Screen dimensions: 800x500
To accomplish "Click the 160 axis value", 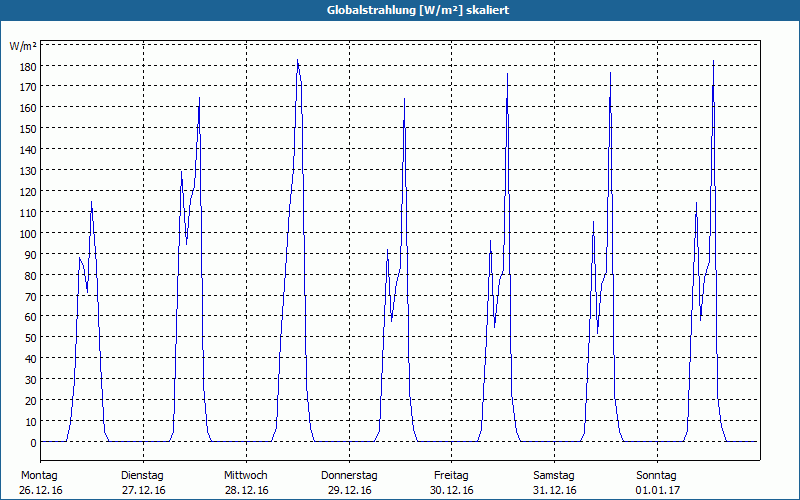I will tap(28, 108).
